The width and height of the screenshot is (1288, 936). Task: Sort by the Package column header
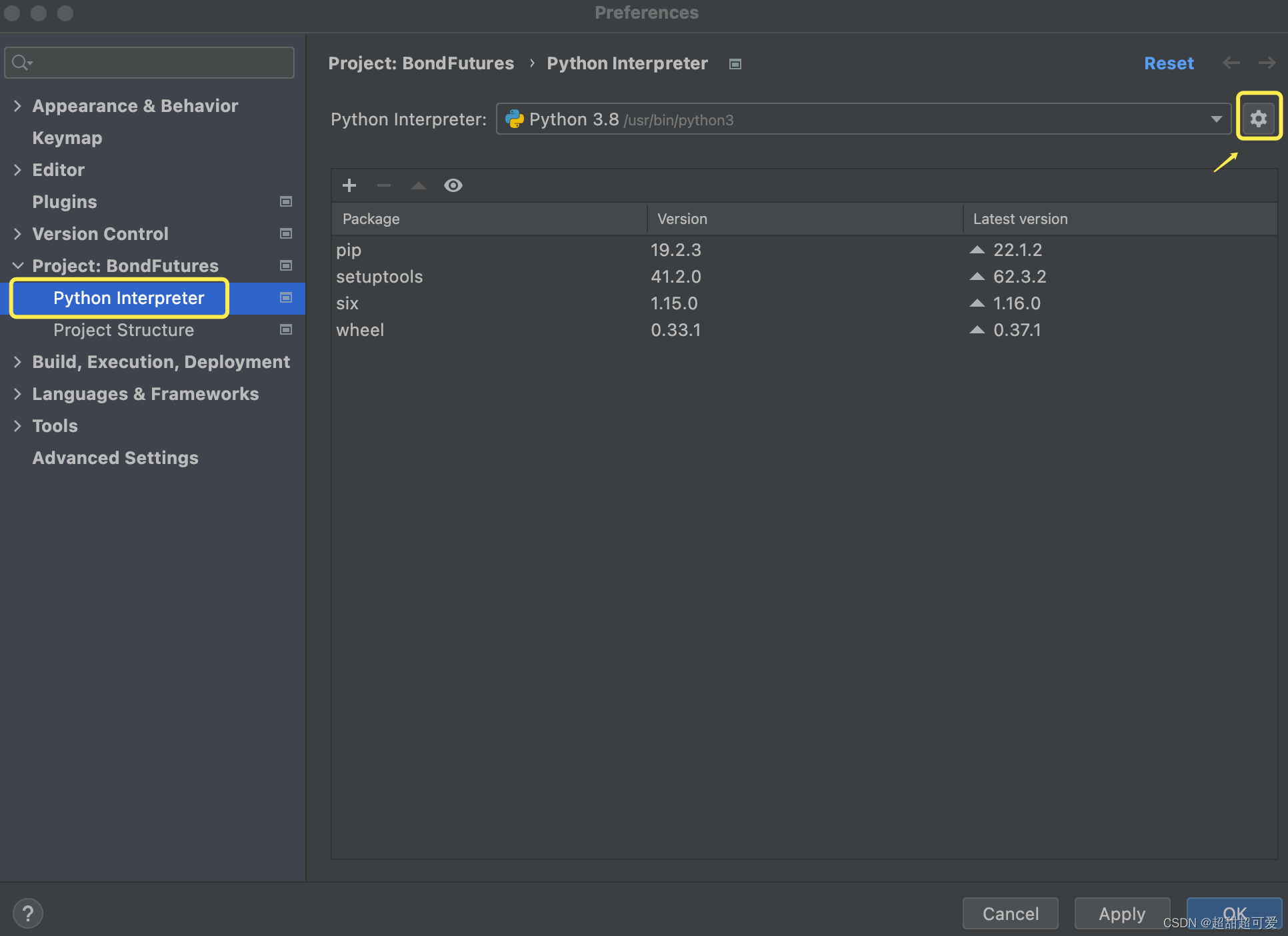click(x=489, y=219)
